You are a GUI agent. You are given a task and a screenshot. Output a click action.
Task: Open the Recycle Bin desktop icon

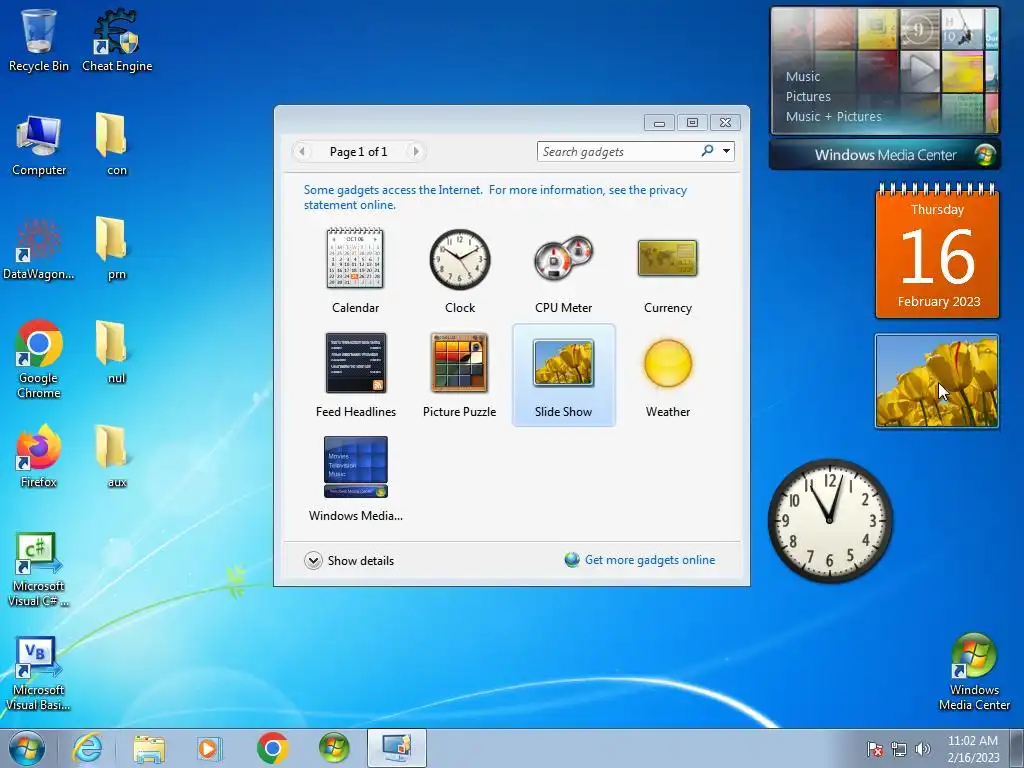coord(39,39)
